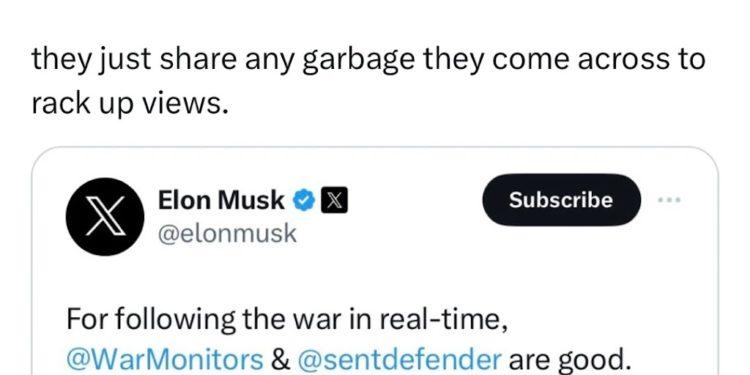Click the quoted tweet card's top border area

(375, 149)
